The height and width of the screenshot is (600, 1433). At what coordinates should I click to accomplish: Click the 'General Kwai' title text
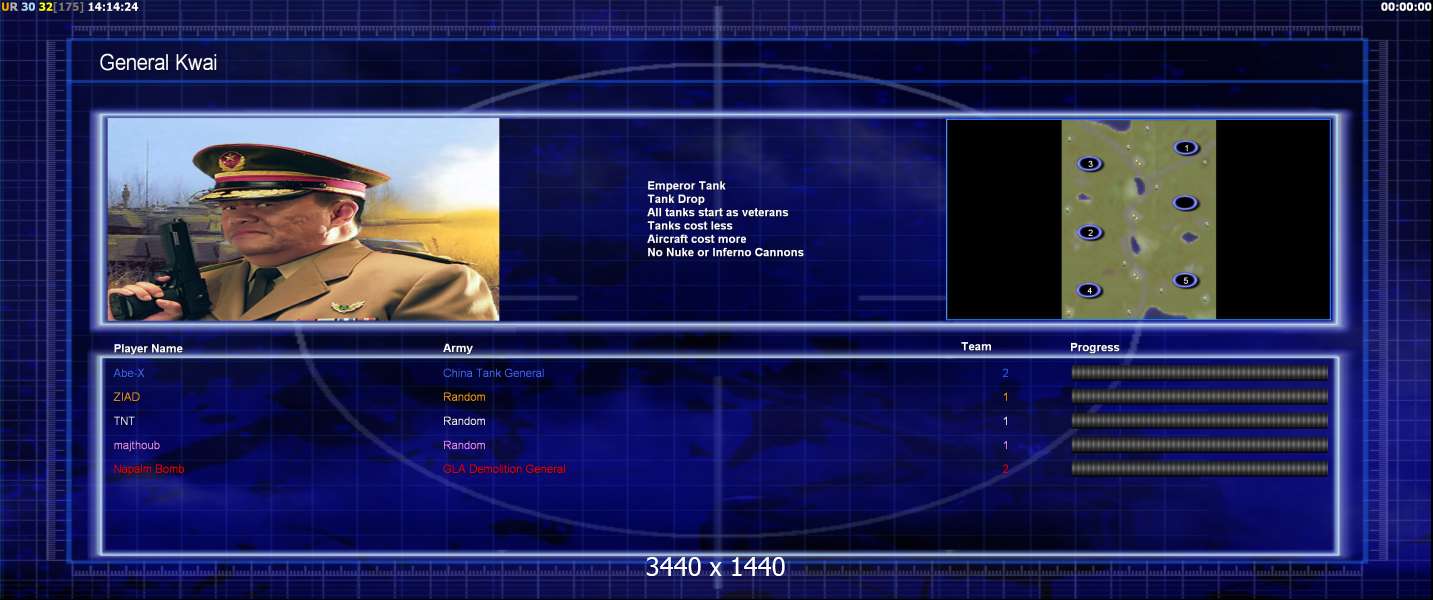[x=158, y=63]
